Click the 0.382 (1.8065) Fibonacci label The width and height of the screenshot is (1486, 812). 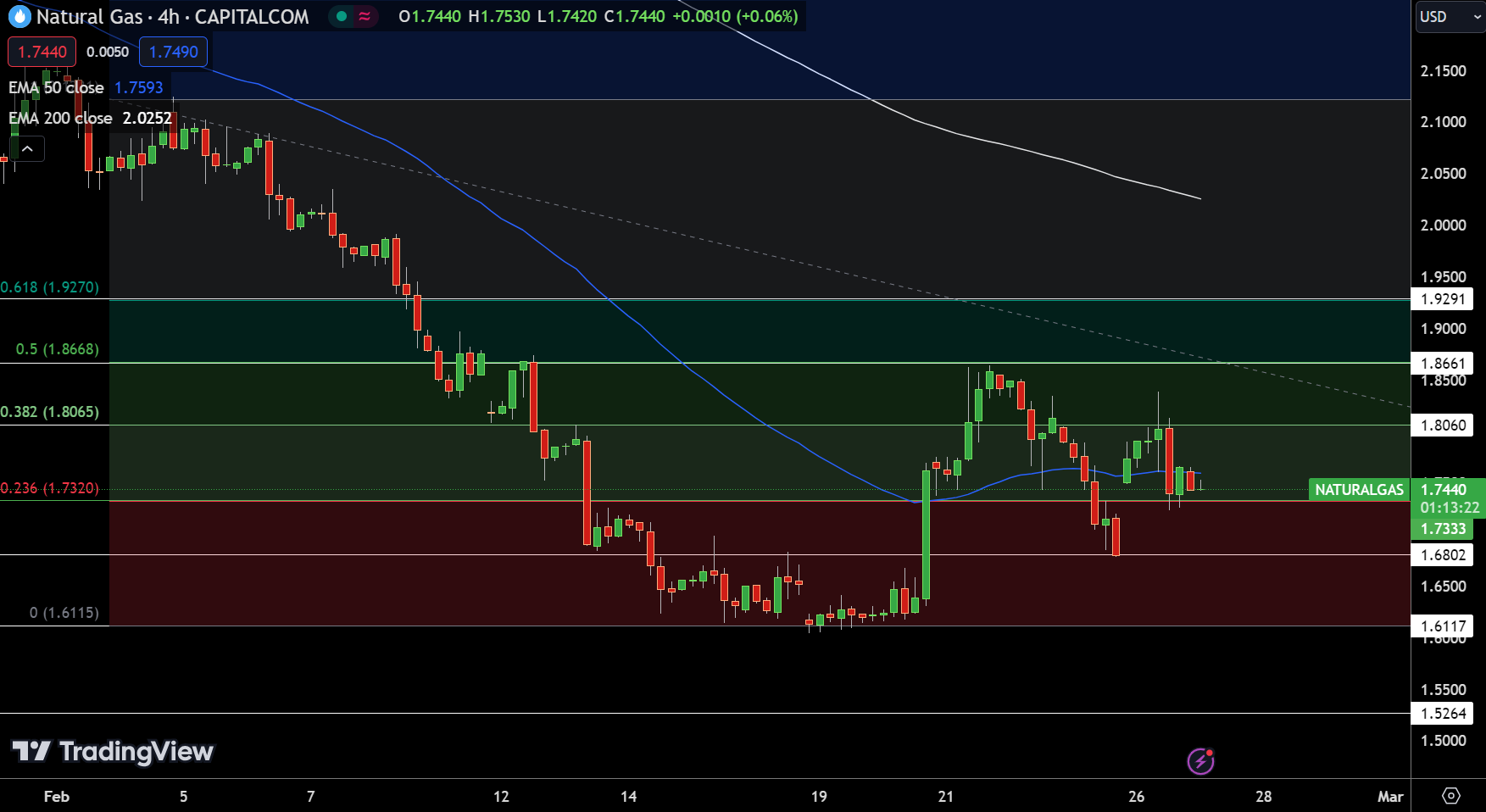(50, 412)
